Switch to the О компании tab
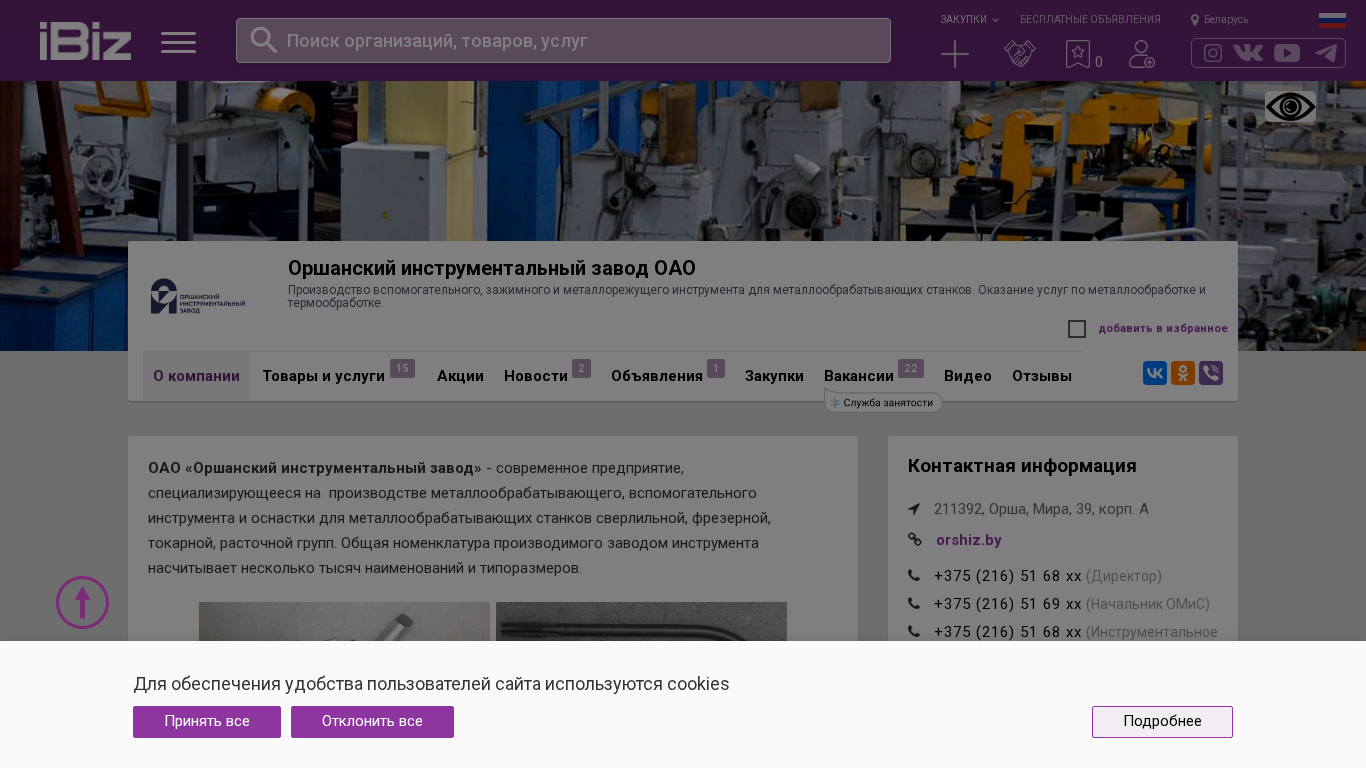The height and width of the screenshot is (768, 1366). [x=196, y=376]
